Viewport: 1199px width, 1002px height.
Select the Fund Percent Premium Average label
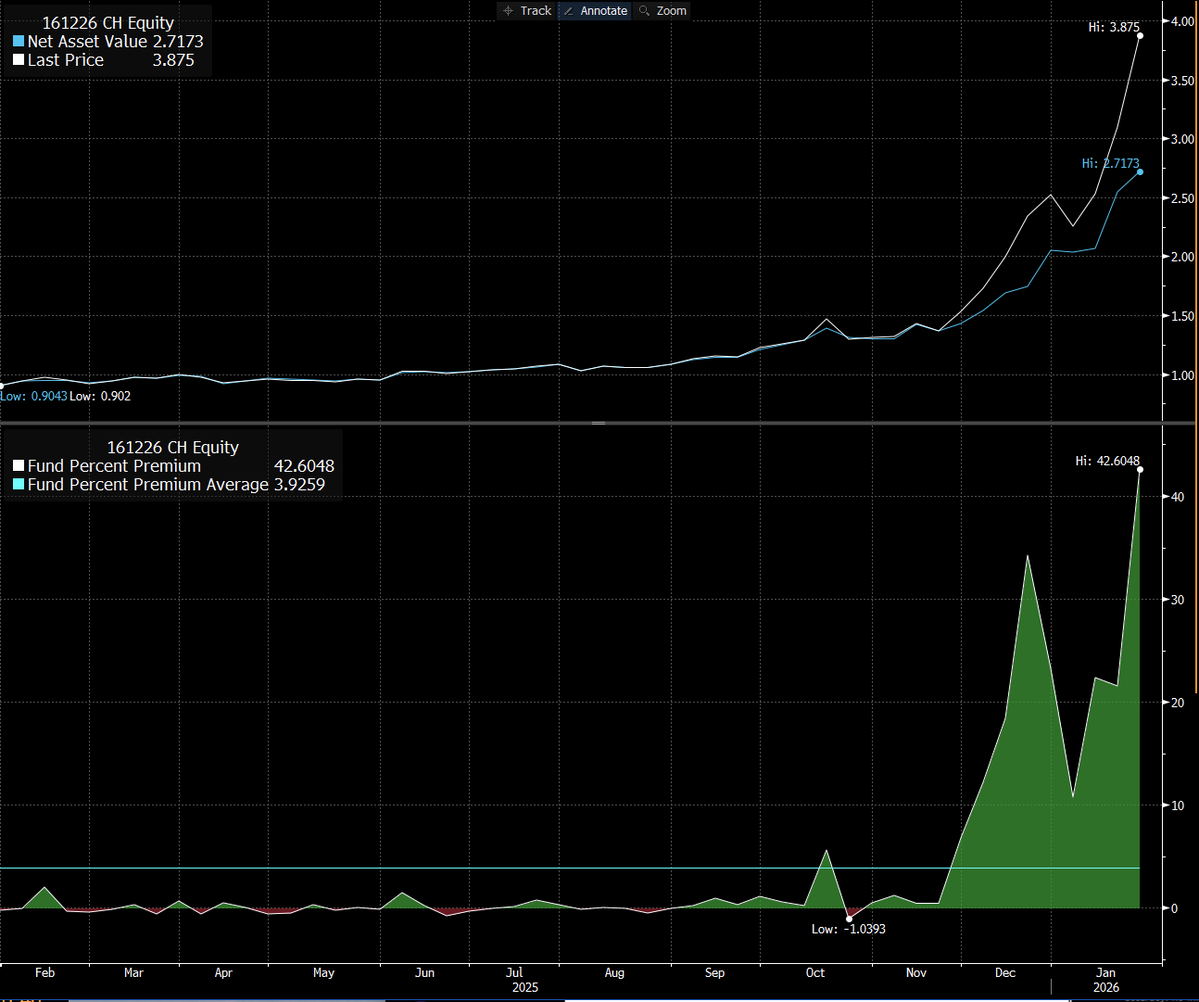(148, 484)
